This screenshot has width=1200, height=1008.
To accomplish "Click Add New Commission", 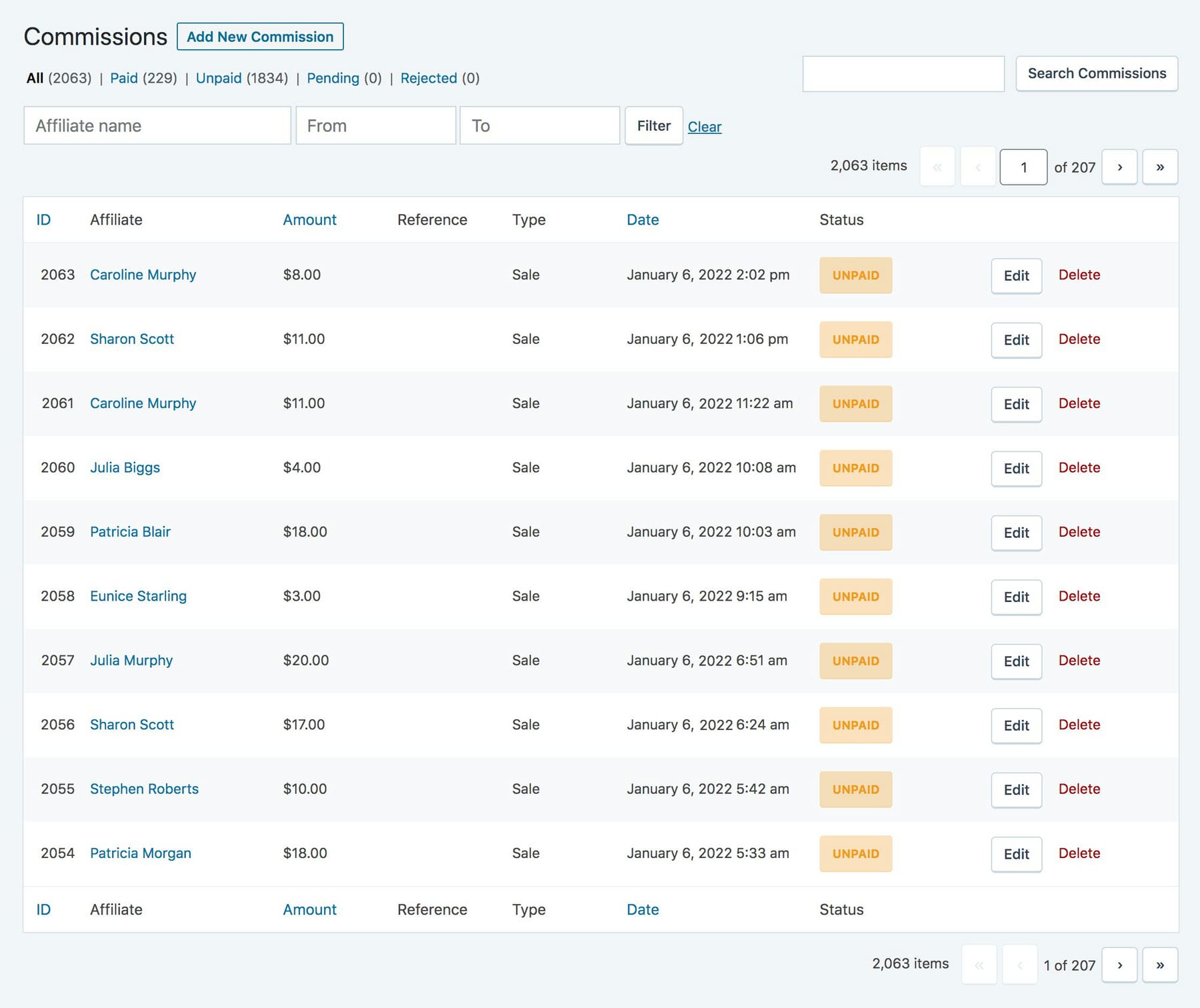I will click(x=261, y=37).
